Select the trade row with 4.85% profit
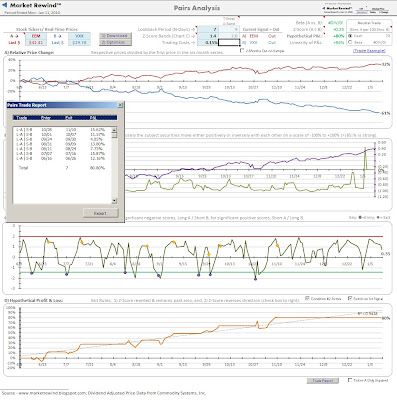The width and height of the screenshot is (397, 400). tap(62, 139)
